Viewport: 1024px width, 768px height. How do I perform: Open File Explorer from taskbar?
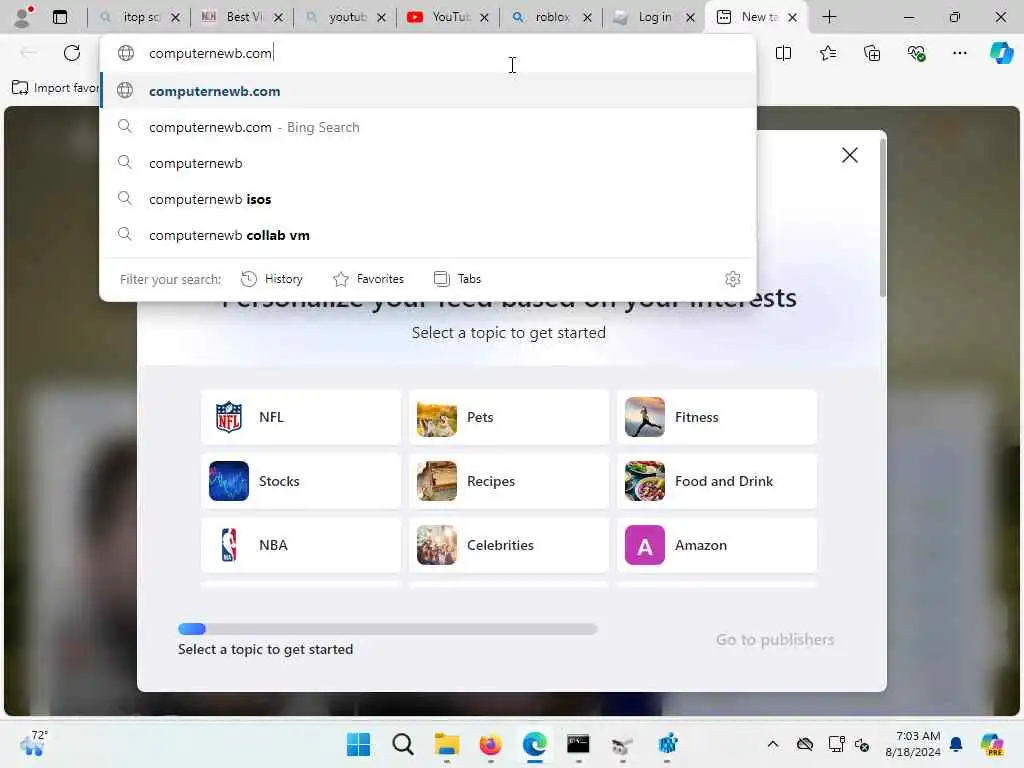coord(447,744)
